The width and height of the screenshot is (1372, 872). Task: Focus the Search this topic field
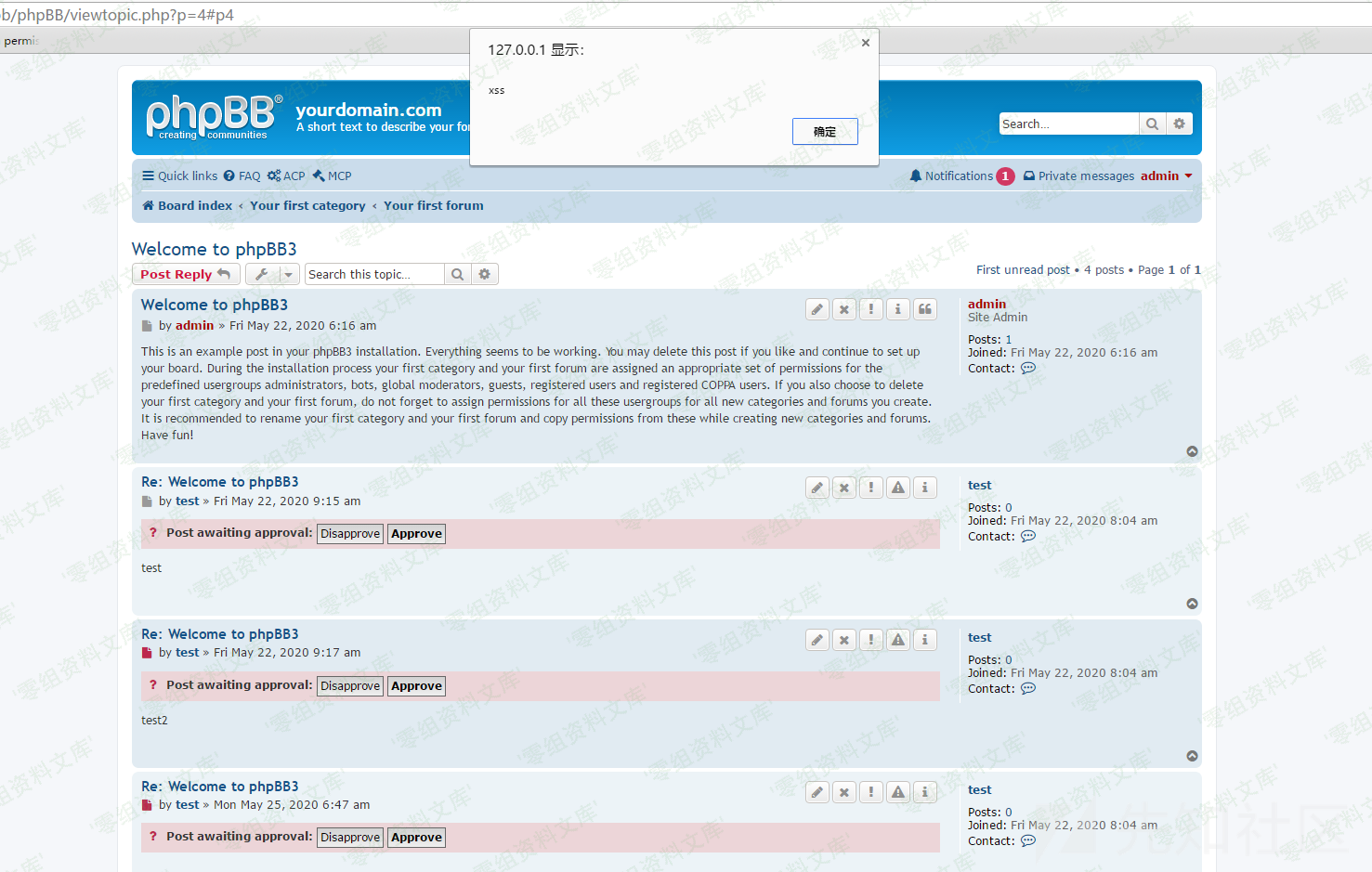374,274
